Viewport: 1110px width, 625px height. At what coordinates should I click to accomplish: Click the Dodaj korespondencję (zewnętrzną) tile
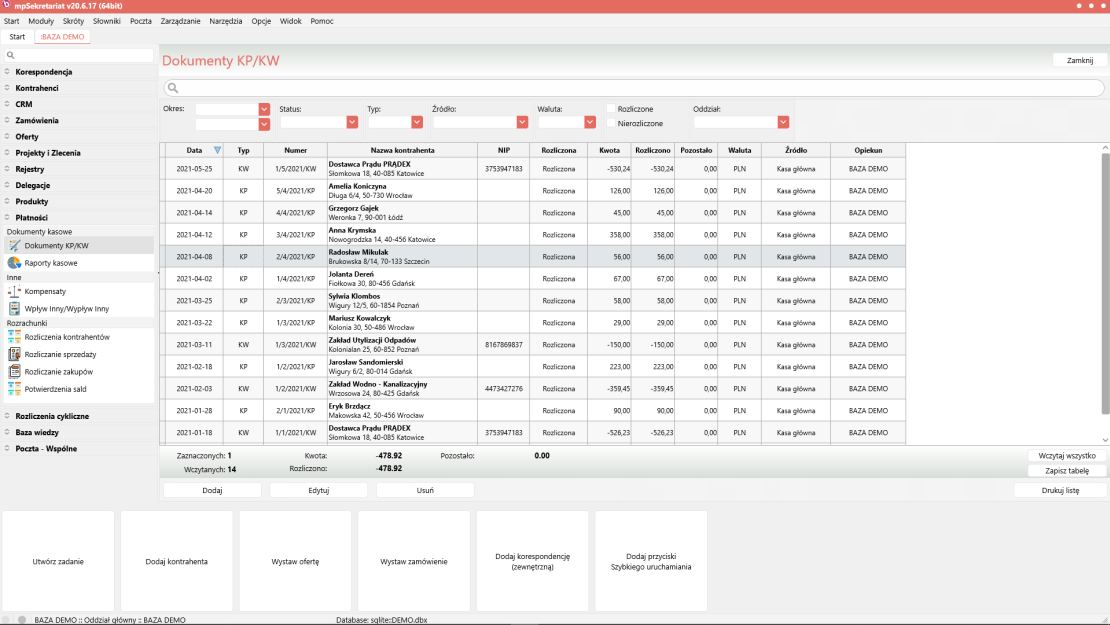(532, 561)
